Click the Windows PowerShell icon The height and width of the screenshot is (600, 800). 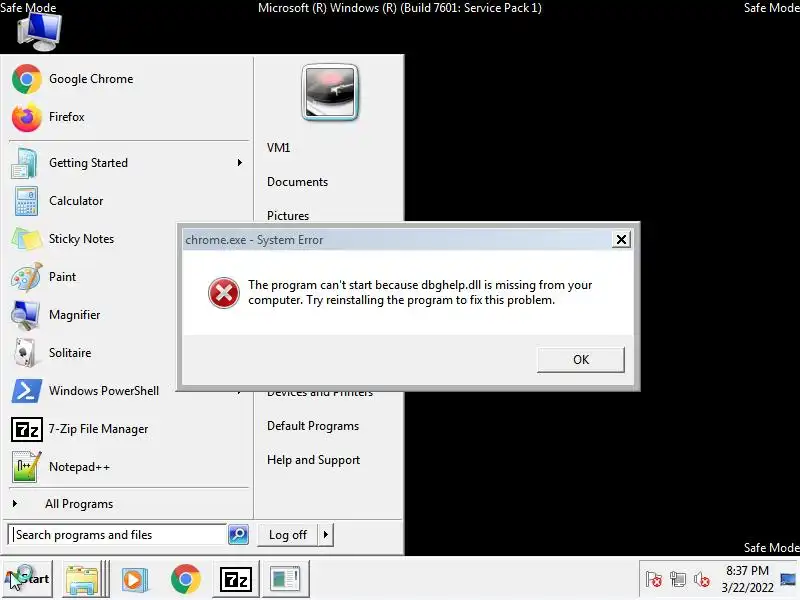27,391
